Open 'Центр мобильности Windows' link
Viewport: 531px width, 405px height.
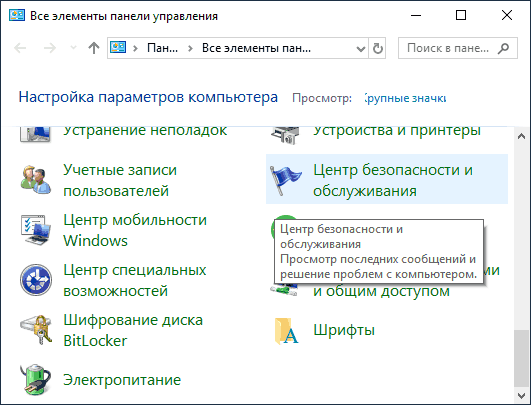(135, 230)
